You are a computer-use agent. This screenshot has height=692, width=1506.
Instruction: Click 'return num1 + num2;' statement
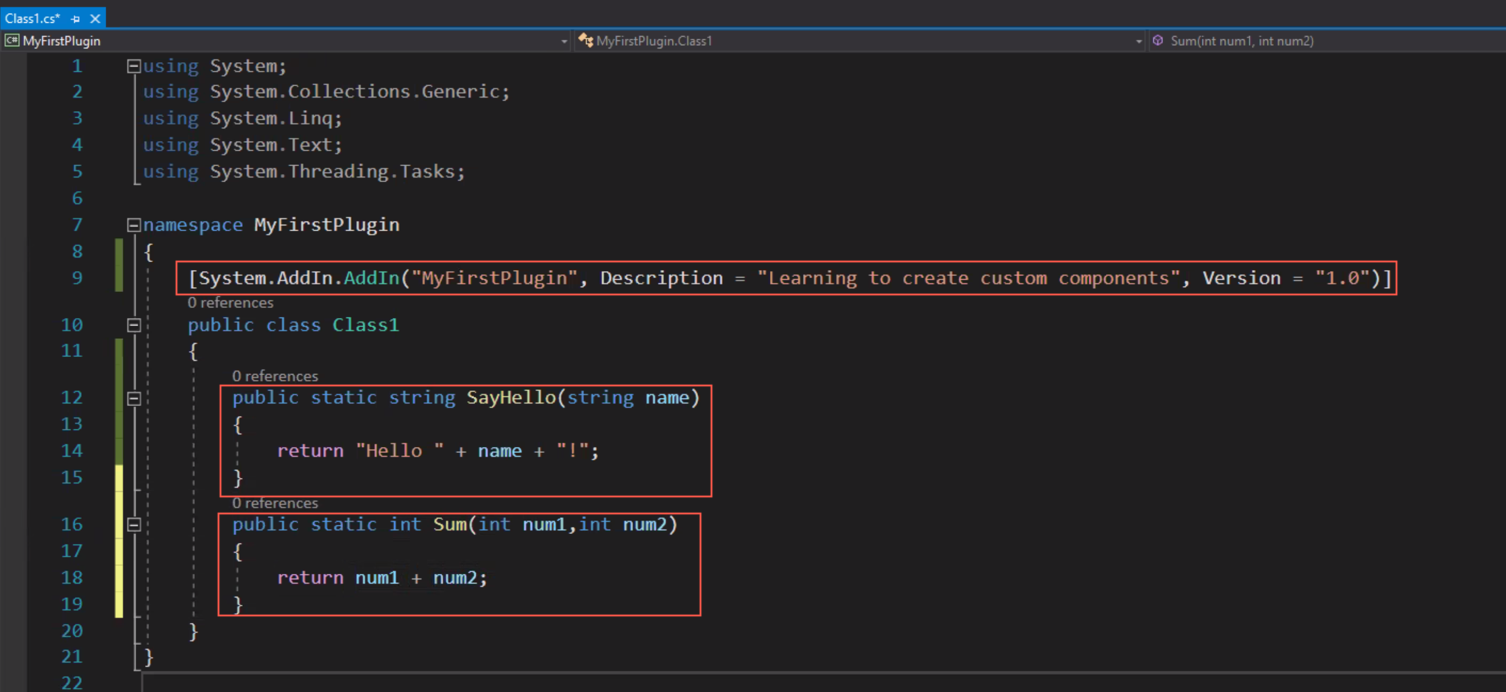[382, 578]
